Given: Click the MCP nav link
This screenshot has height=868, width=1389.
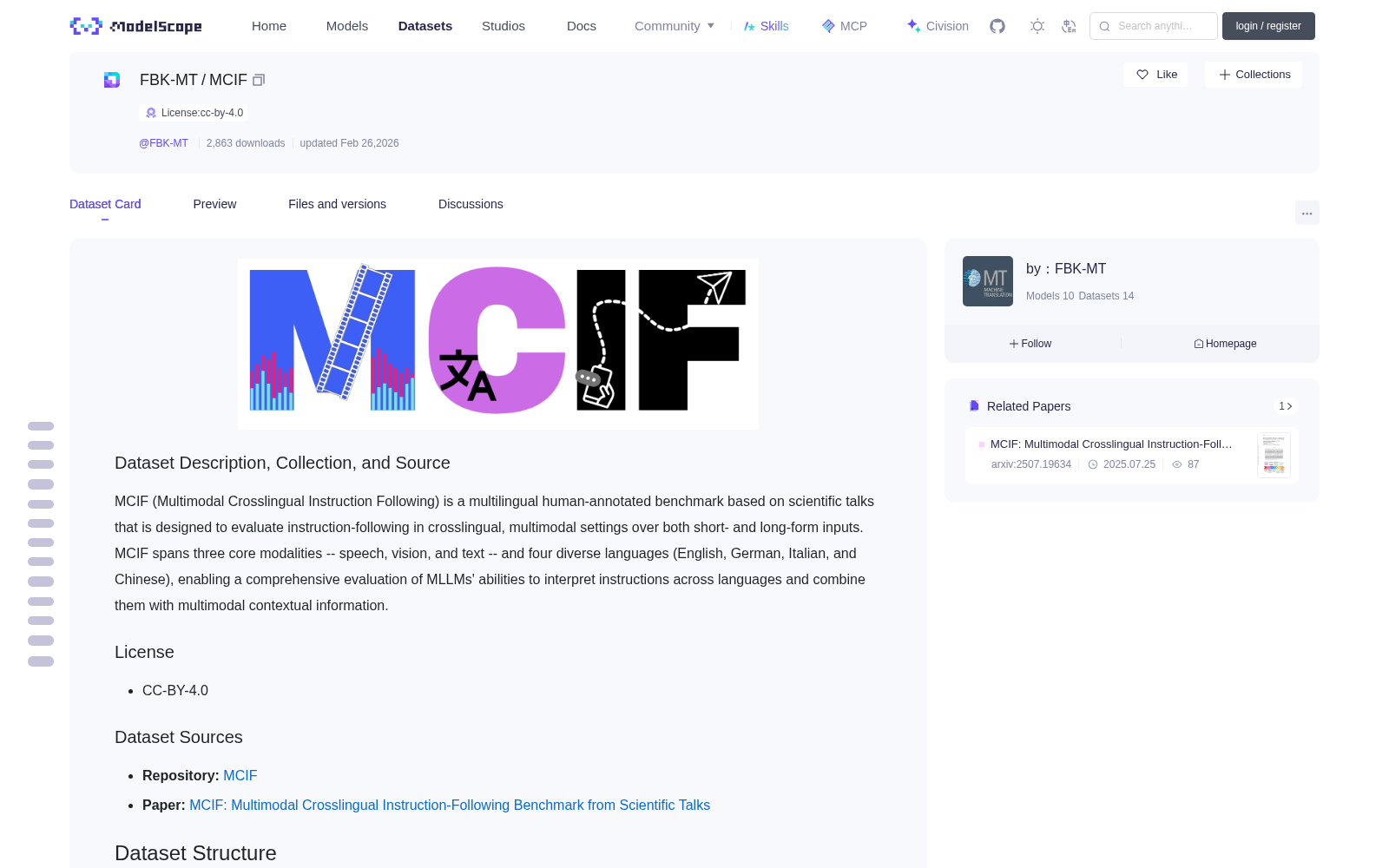Looking at the screenshot, I should tap(845, 26).
